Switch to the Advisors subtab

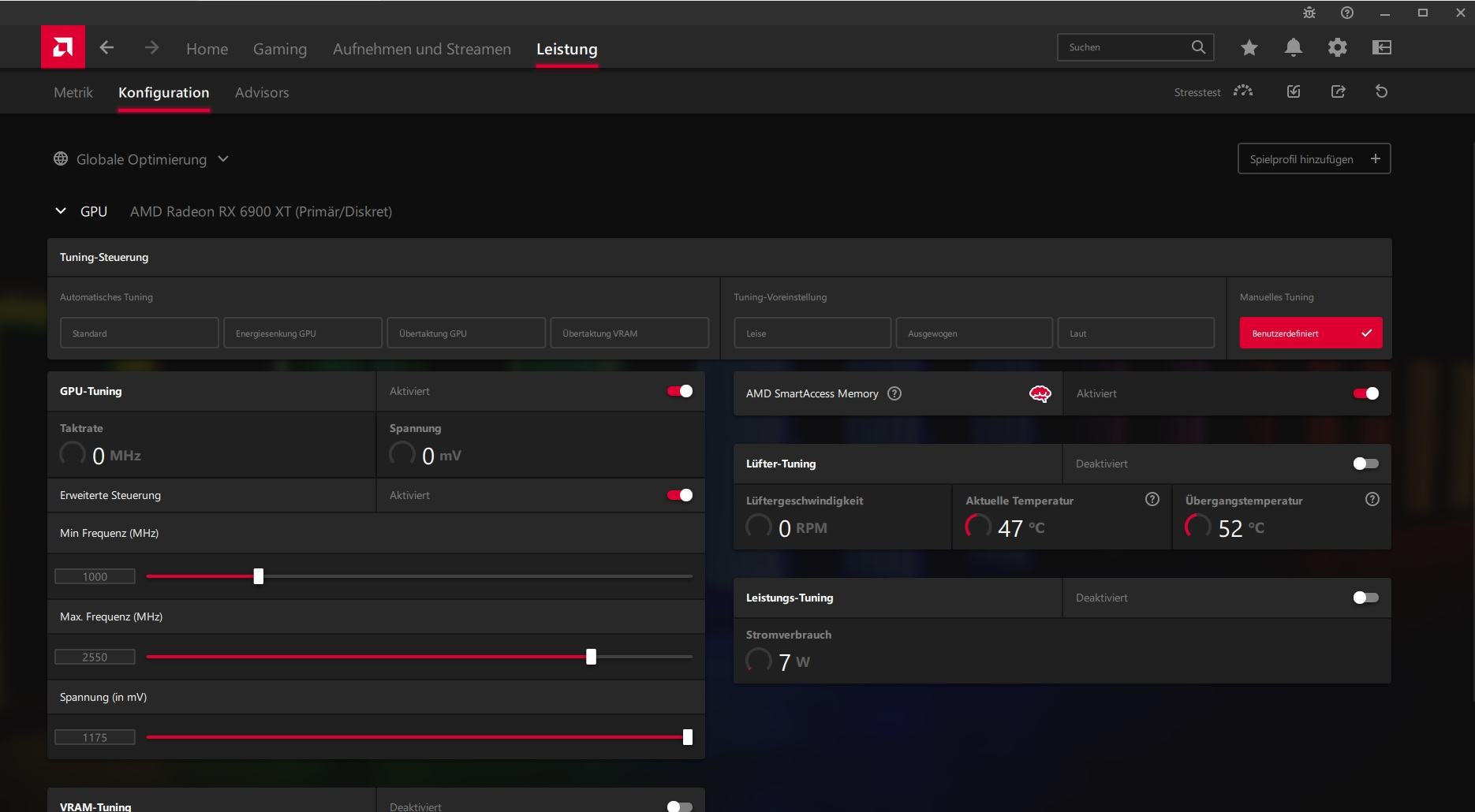point(262,92)
